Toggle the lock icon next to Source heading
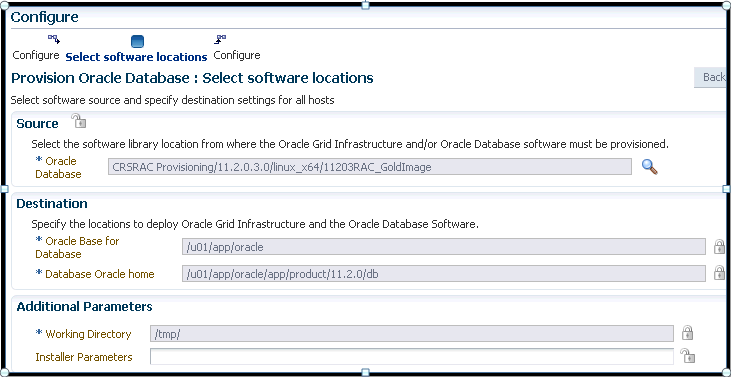 (79, 121)
